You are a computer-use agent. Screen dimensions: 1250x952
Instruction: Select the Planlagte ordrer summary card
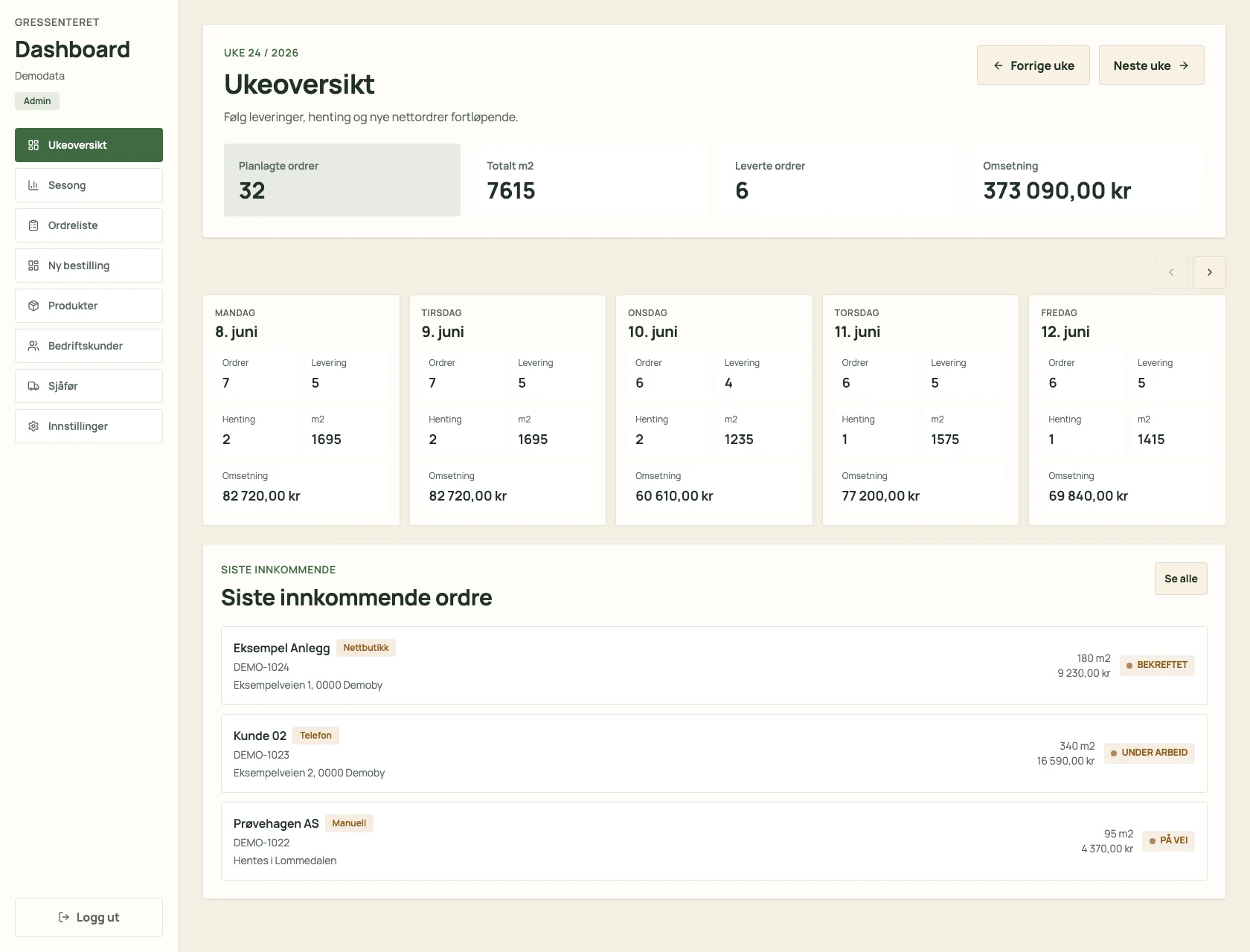click(x=342, y=180)
